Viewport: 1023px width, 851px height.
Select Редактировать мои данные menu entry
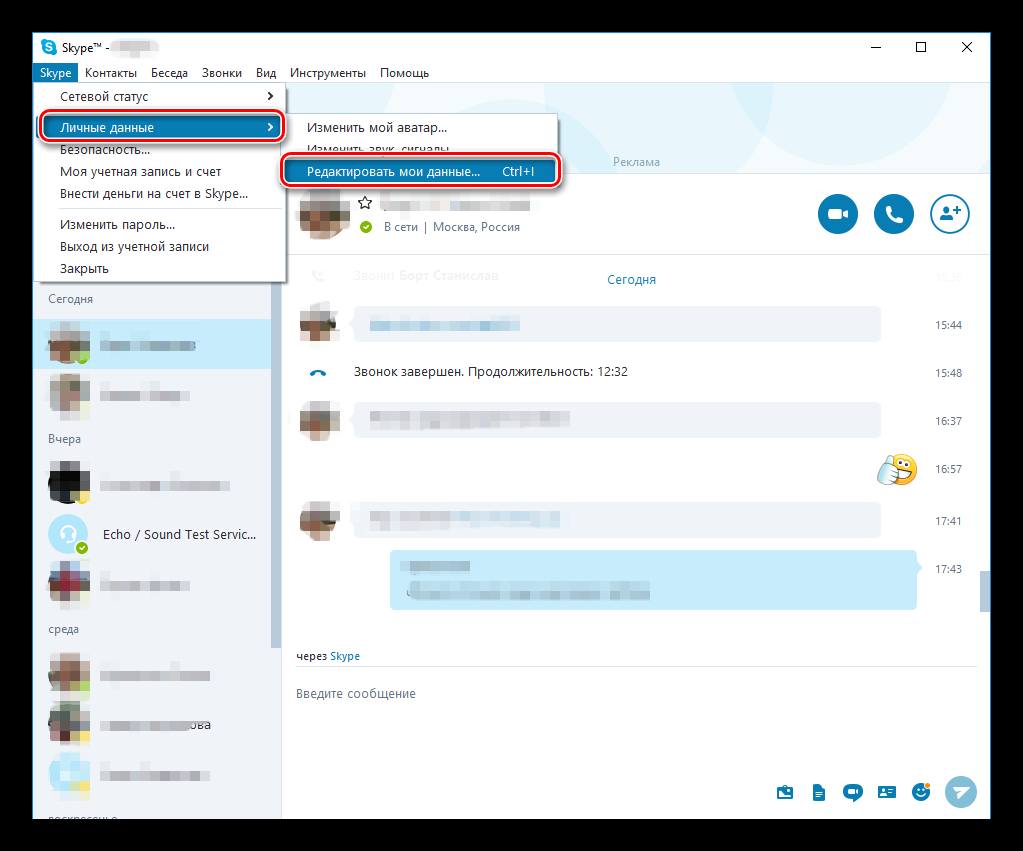pyautogui.click(x=418, y=172)
